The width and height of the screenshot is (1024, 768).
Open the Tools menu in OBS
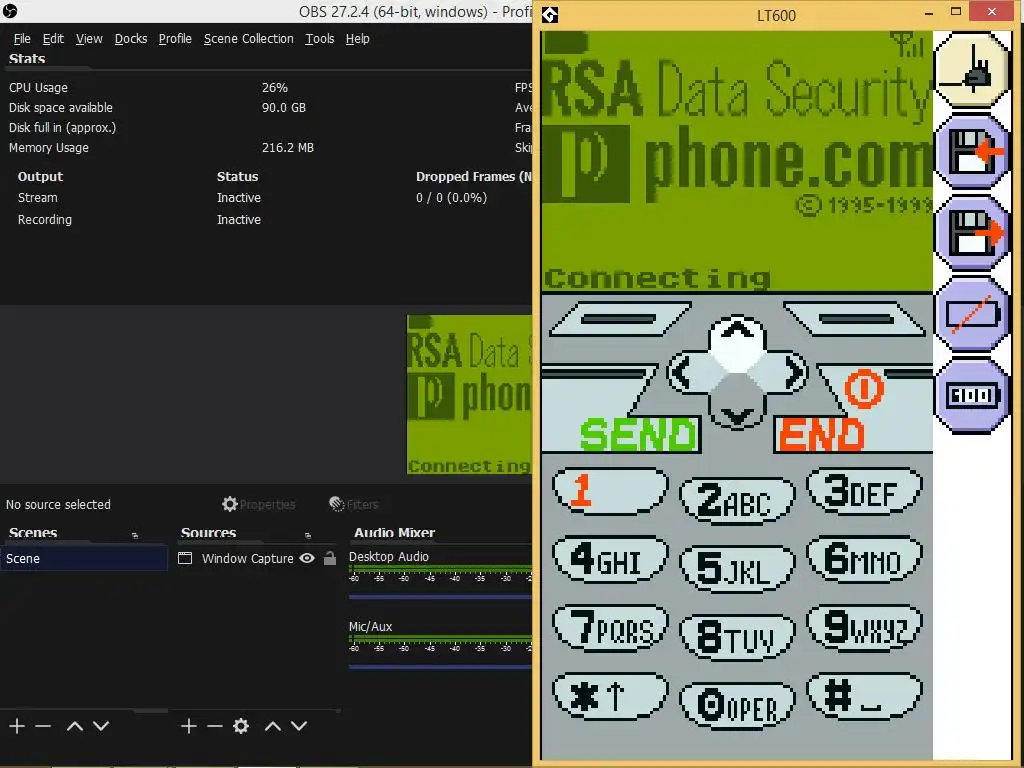[319, 39]
